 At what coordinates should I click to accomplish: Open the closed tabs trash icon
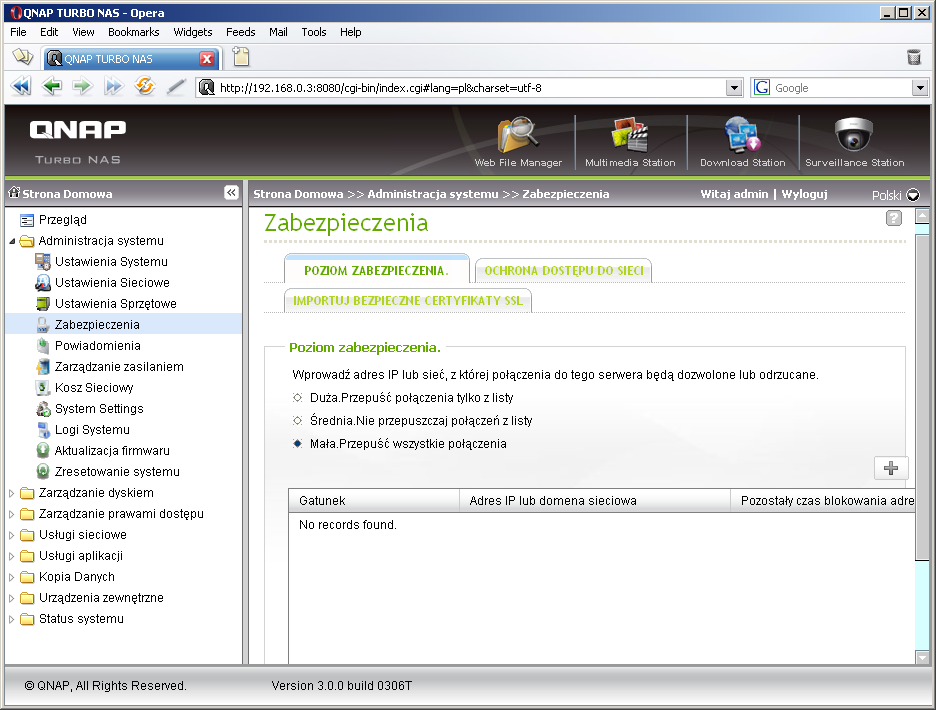[914, 57]
